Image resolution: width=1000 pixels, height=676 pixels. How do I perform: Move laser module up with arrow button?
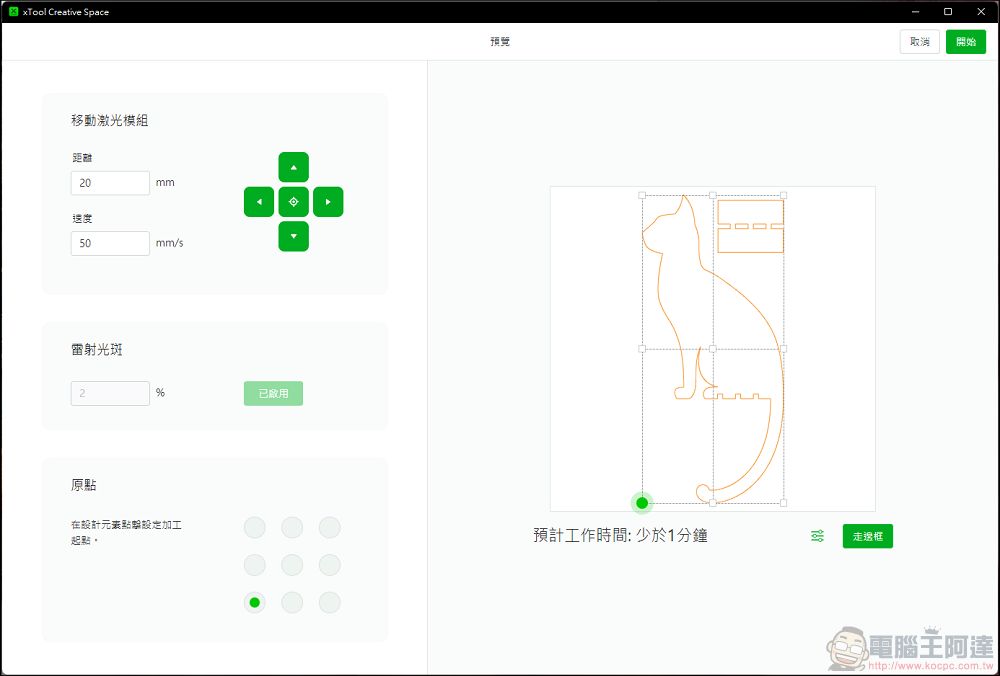tap(293, 167)
